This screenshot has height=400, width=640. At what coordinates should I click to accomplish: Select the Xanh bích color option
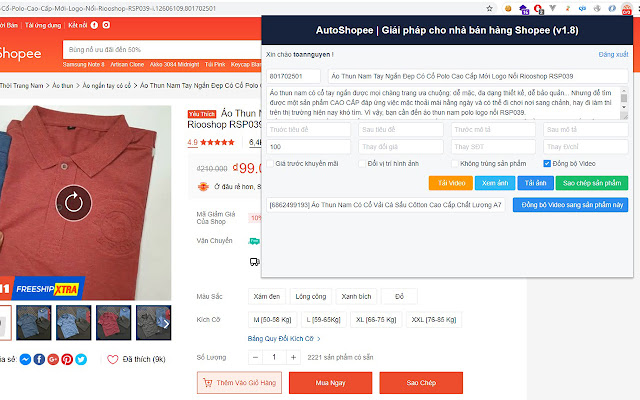click(x=356, y=296)
